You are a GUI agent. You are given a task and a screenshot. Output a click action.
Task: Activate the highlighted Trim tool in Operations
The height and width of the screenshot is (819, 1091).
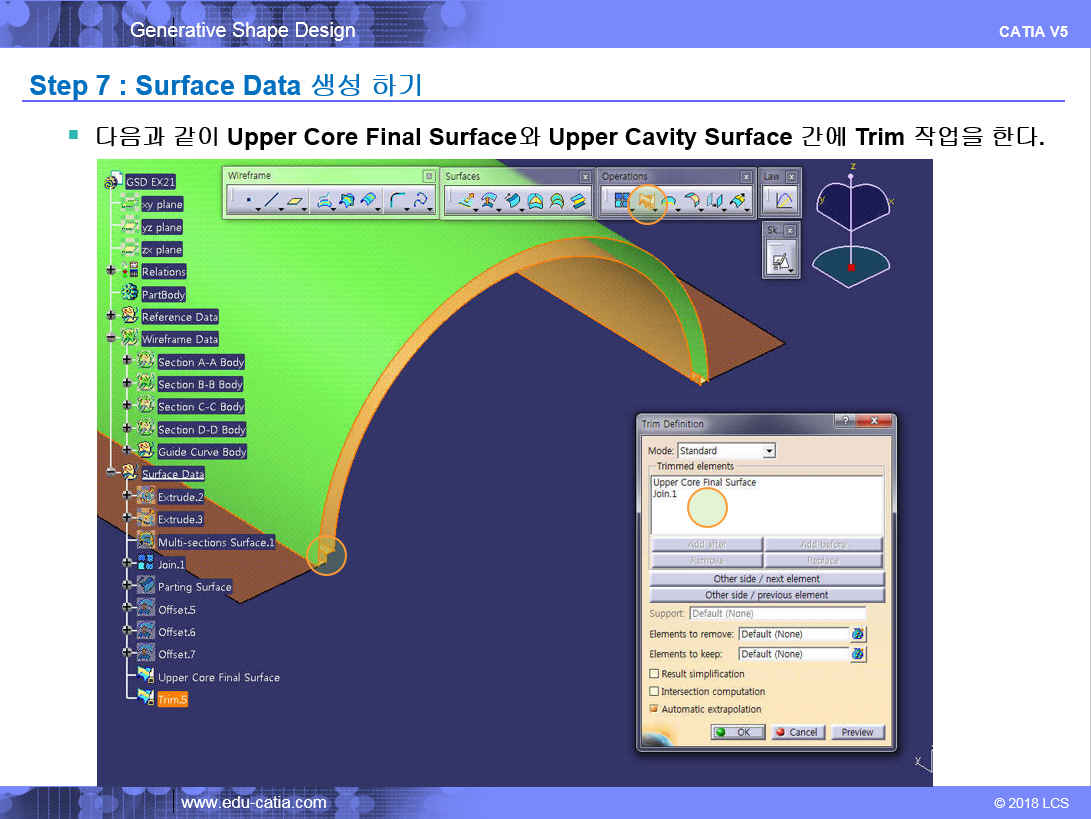click(647, 203)
